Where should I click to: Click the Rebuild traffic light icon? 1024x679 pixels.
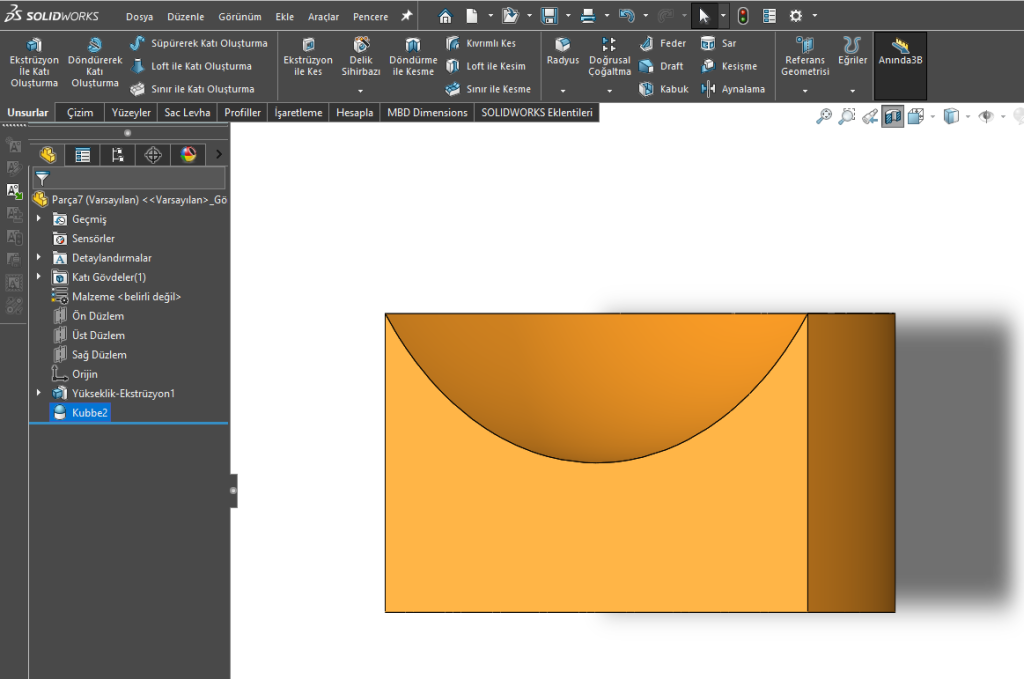[x=743, y=16]
